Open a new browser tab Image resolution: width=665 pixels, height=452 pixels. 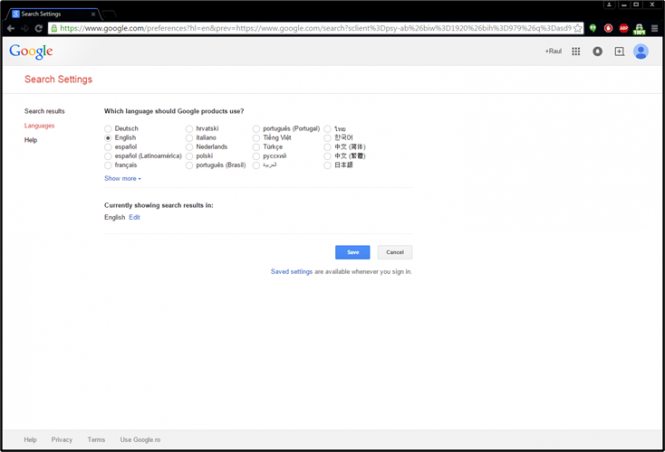pos(109,14)
